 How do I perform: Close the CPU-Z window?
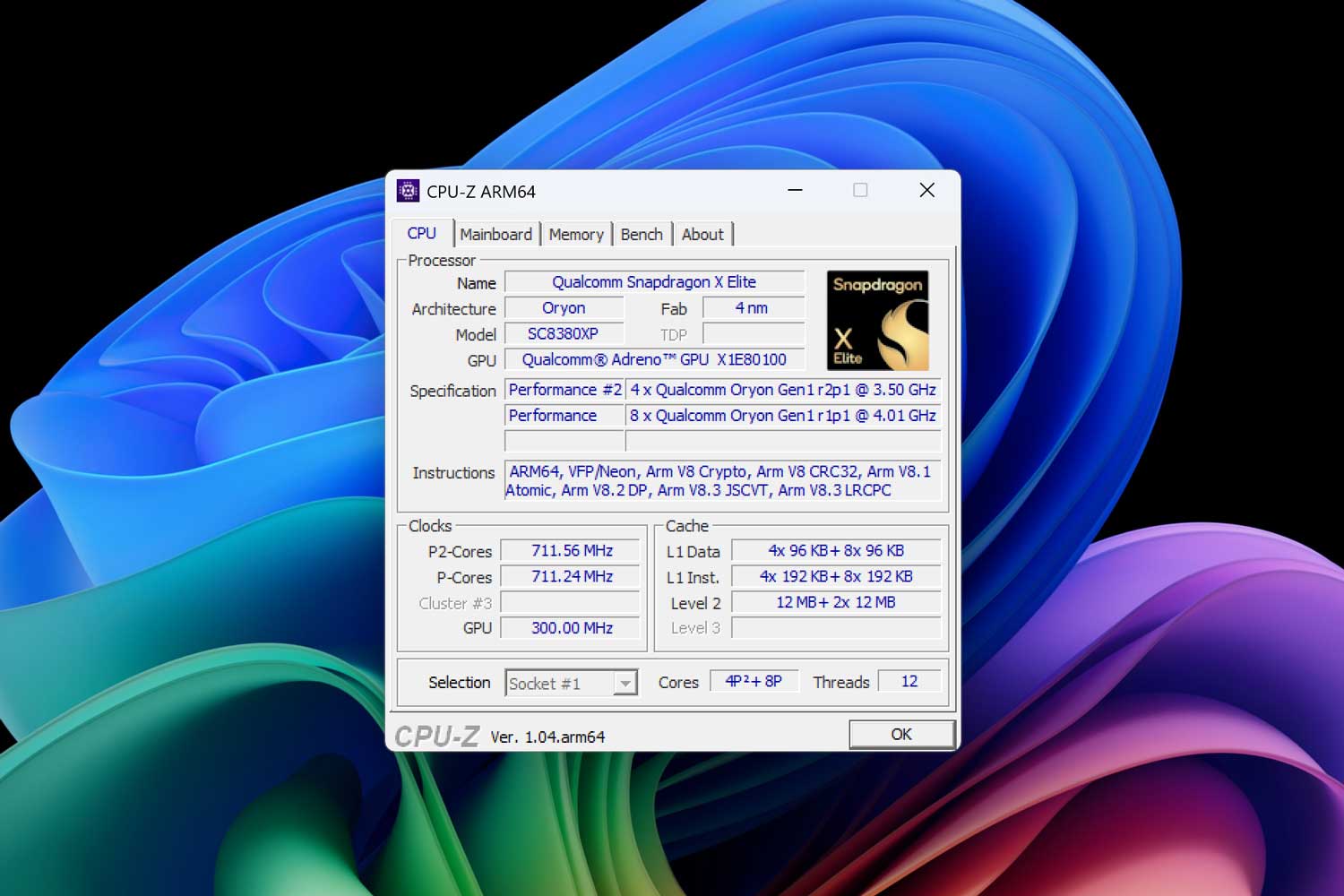pos(927,190)
